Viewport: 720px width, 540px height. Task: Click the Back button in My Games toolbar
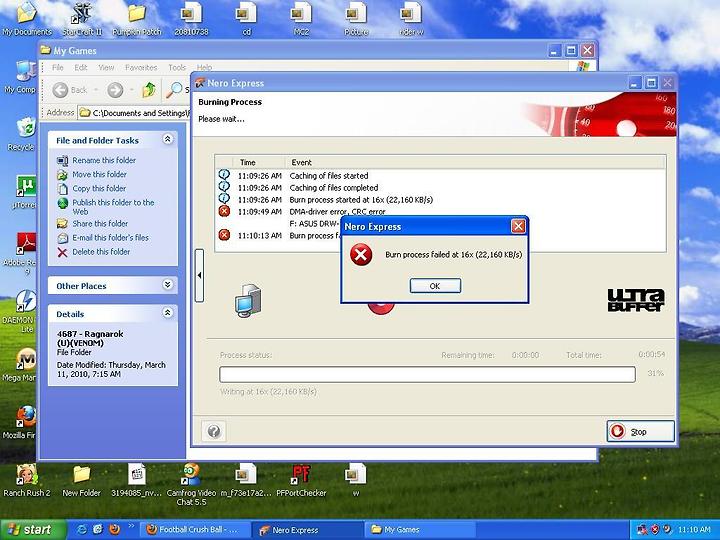pos(70,90)
